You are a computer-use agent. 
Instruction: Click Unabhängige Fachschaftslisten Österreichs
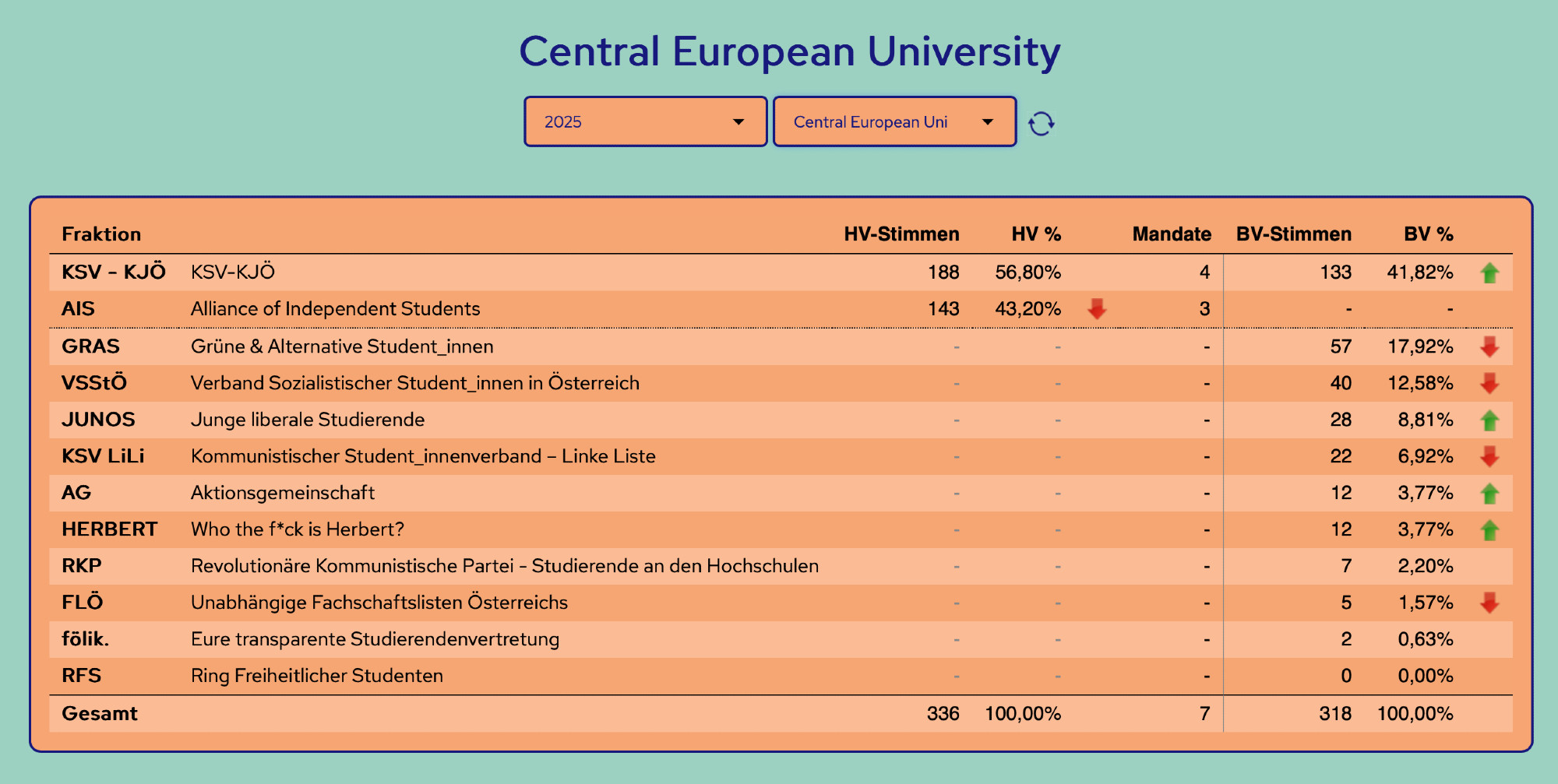click(379, 603)
